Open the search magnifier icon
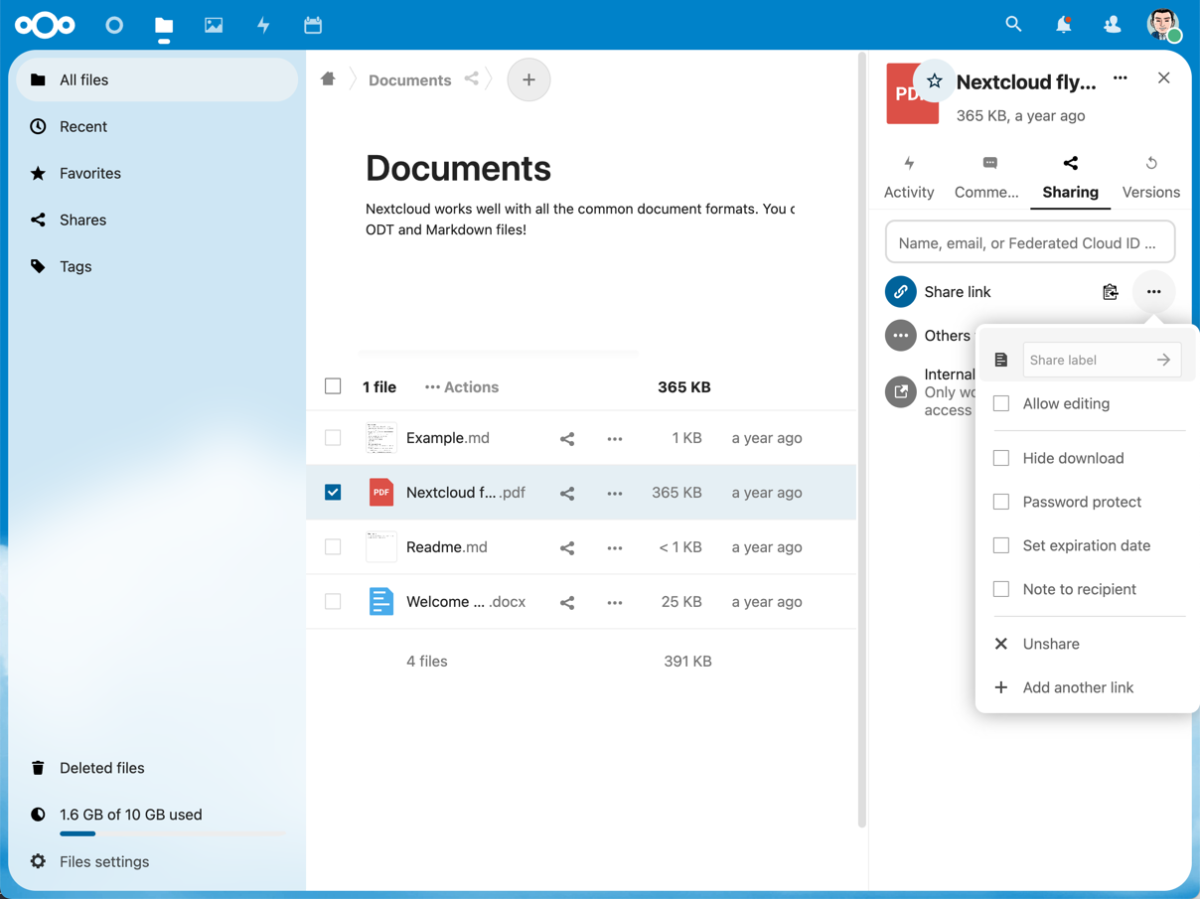The height and width of the screenshot is (899, 1200). point(1014,24)
